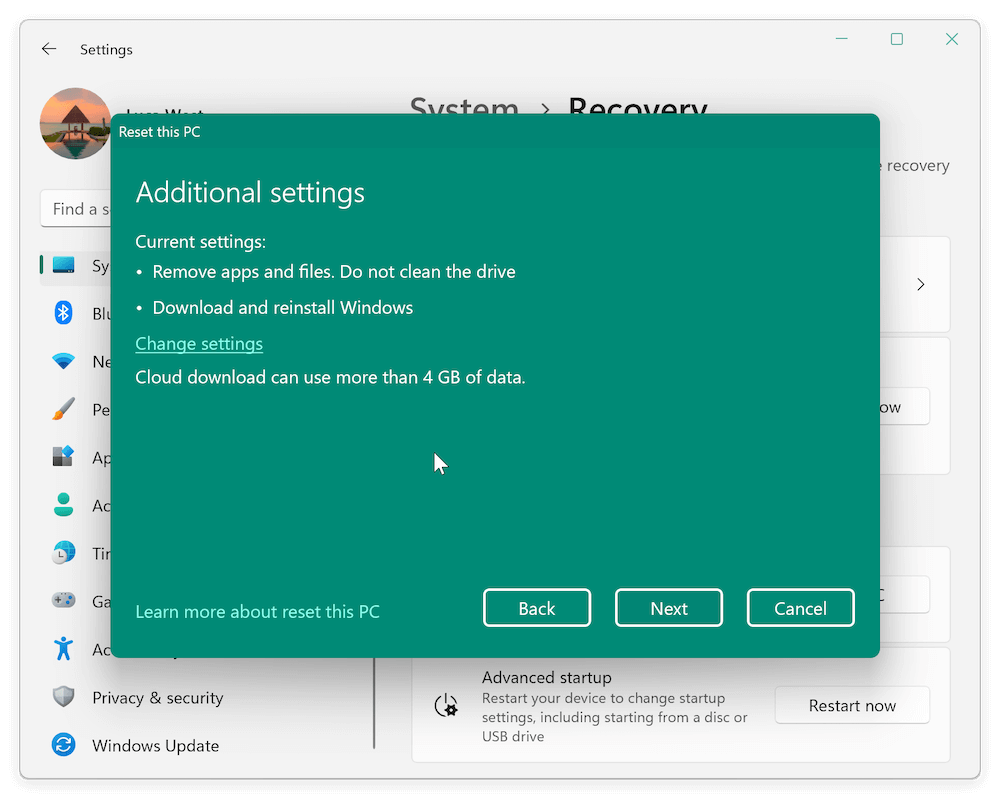The width and height of the screenshot is (1000, 799).
Task: Select the Privacy & security shield icon
Action: click(x=62, y=697)
